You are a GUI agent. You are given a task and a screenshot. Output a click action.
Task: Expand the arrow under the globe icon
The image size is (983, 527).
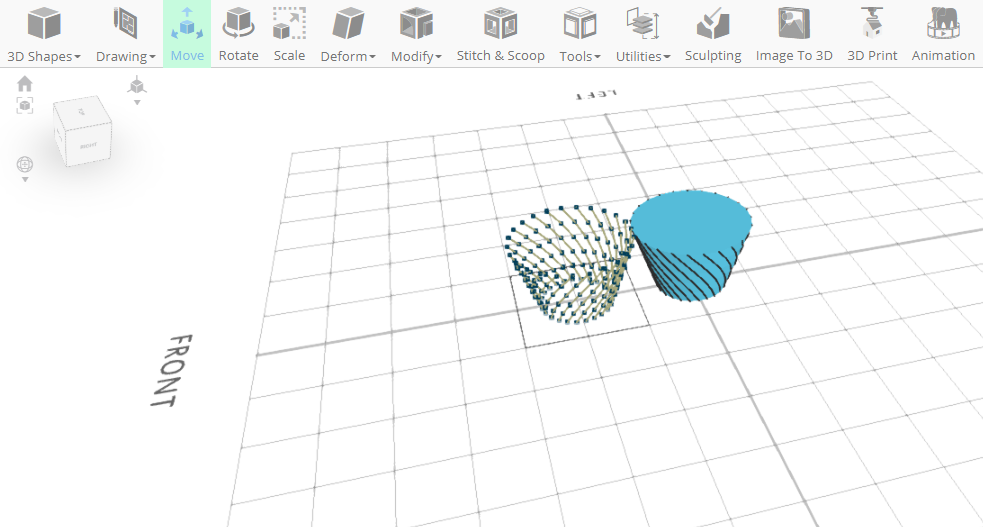24,180
